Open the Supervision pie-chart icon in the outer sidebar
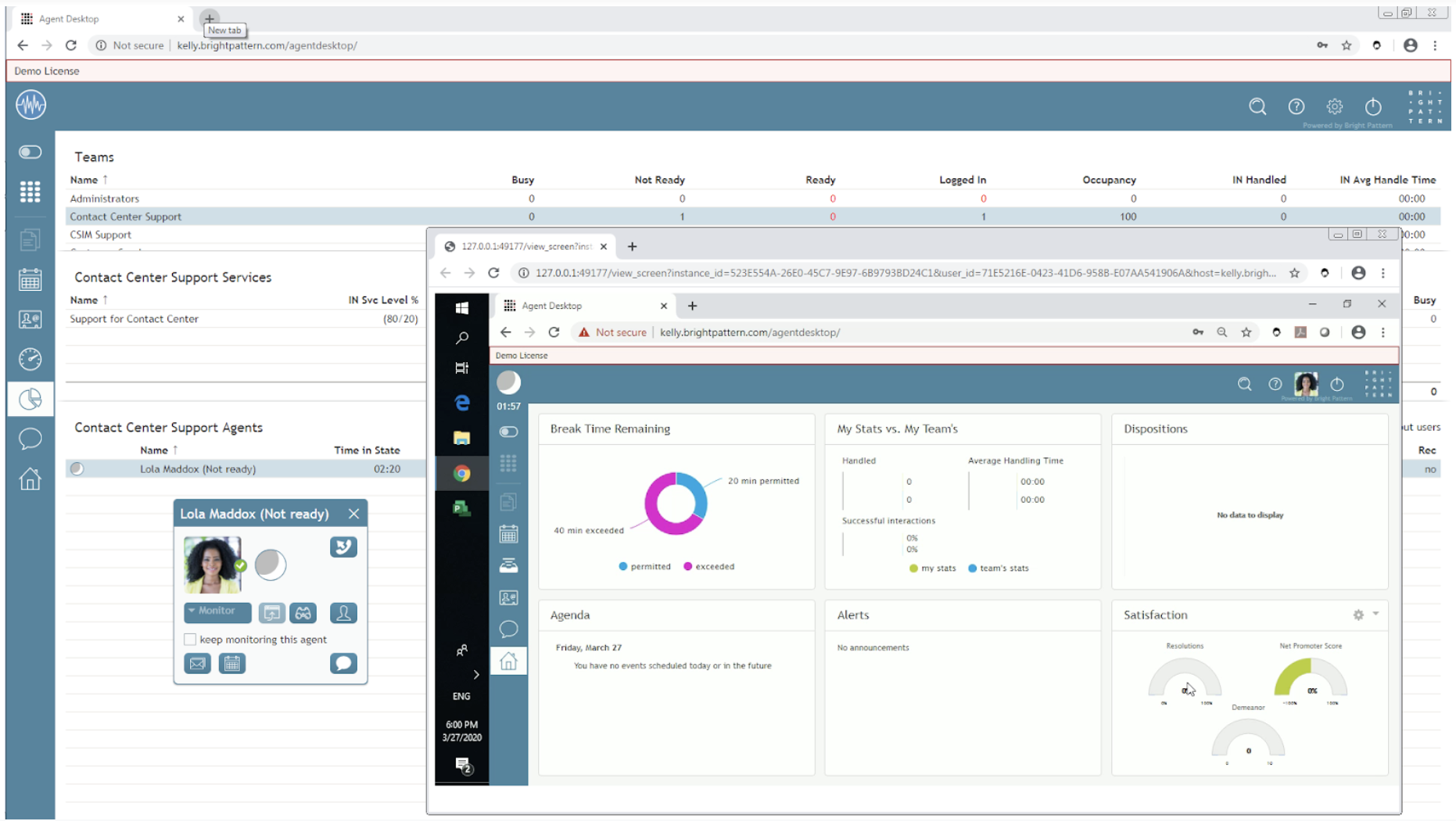Screen dimensions: 1456x821 pyautogui.click(x=30, y=399)
